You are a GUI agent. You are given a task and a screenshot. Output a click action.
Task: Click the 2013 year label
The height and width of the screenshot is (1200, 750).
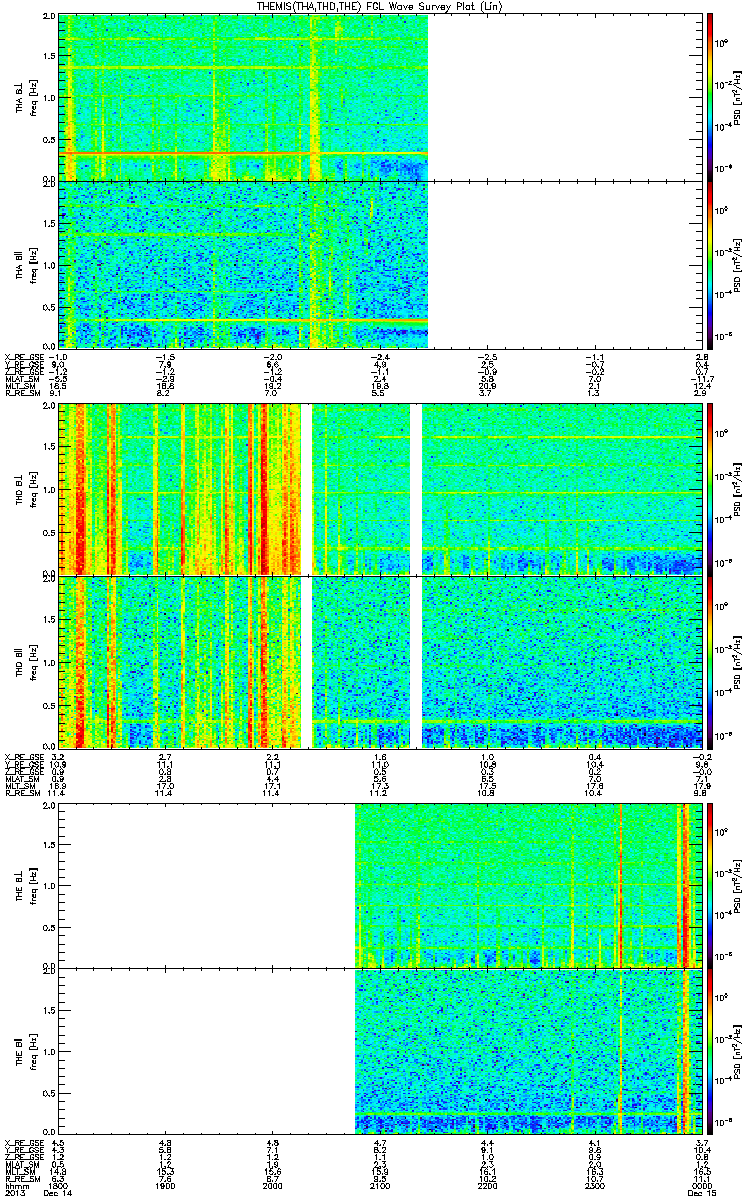15,1194
